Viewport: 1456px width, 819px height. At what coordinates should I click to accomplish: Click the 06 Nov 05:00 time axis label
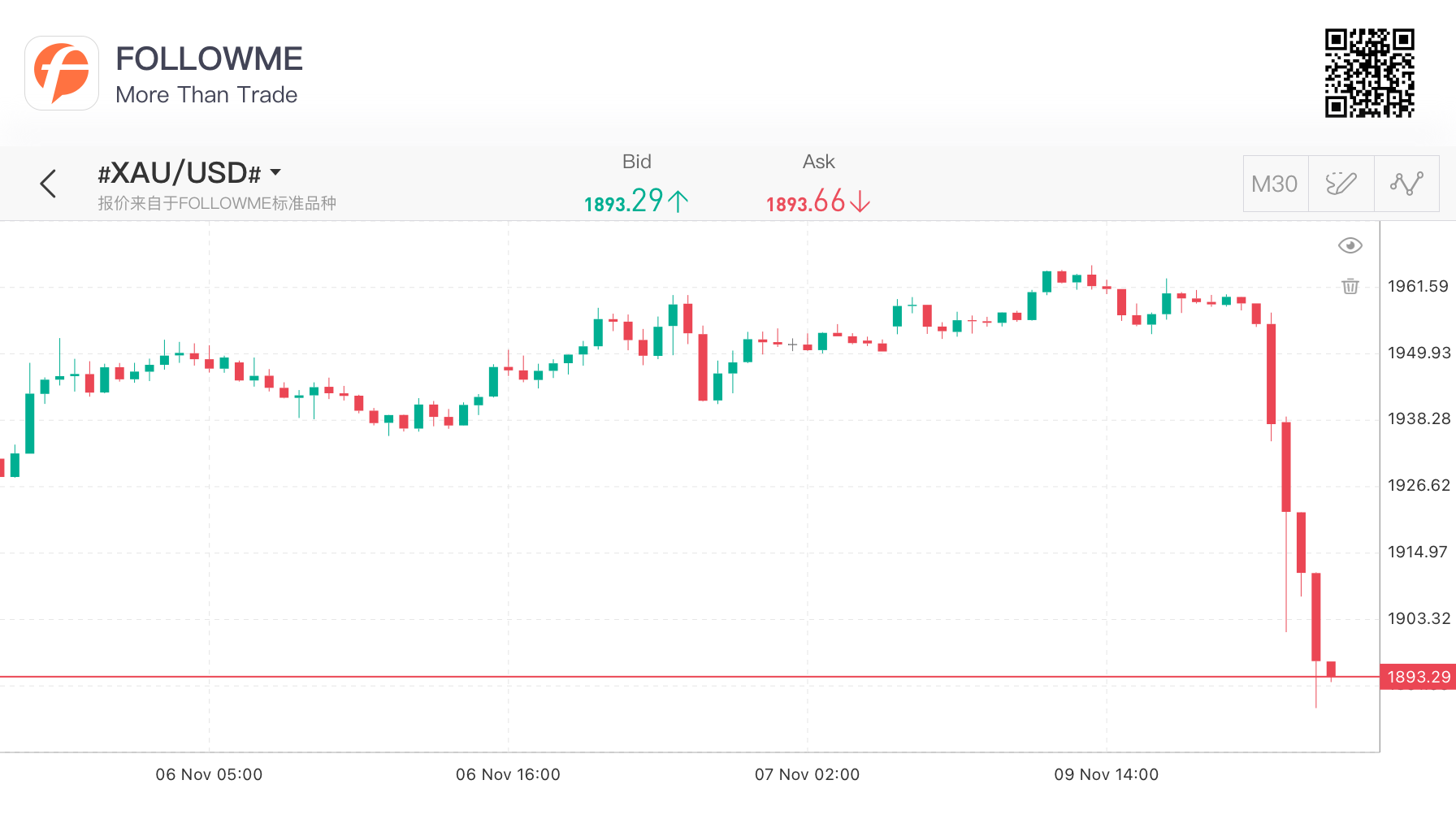coord(209,774)
